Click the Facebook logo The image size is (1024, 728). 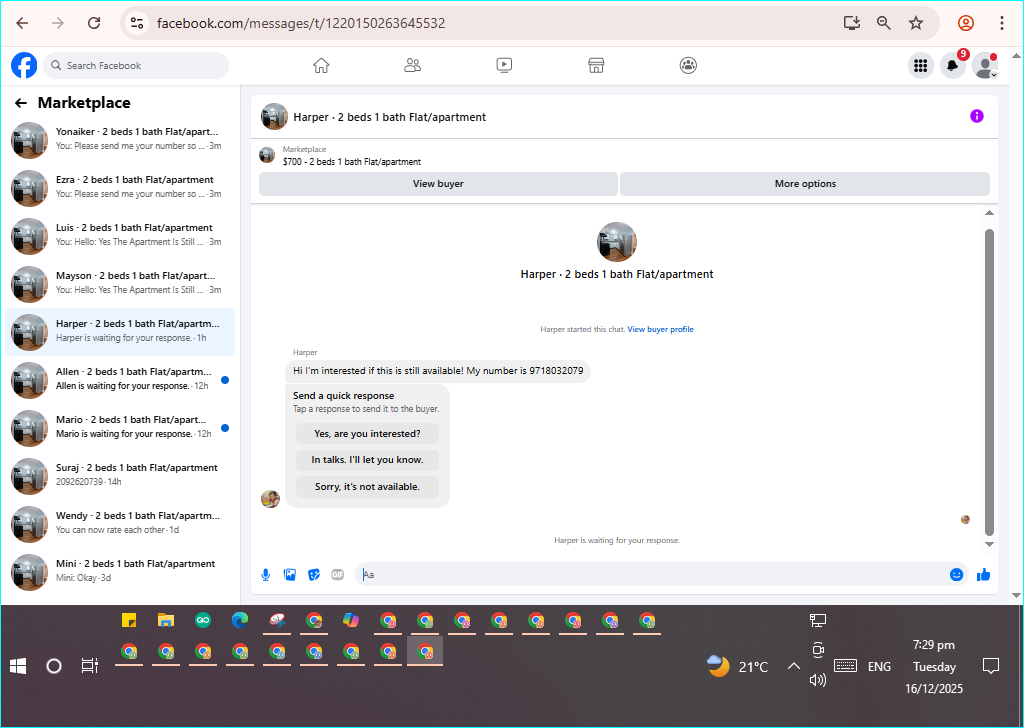point(24,65)
